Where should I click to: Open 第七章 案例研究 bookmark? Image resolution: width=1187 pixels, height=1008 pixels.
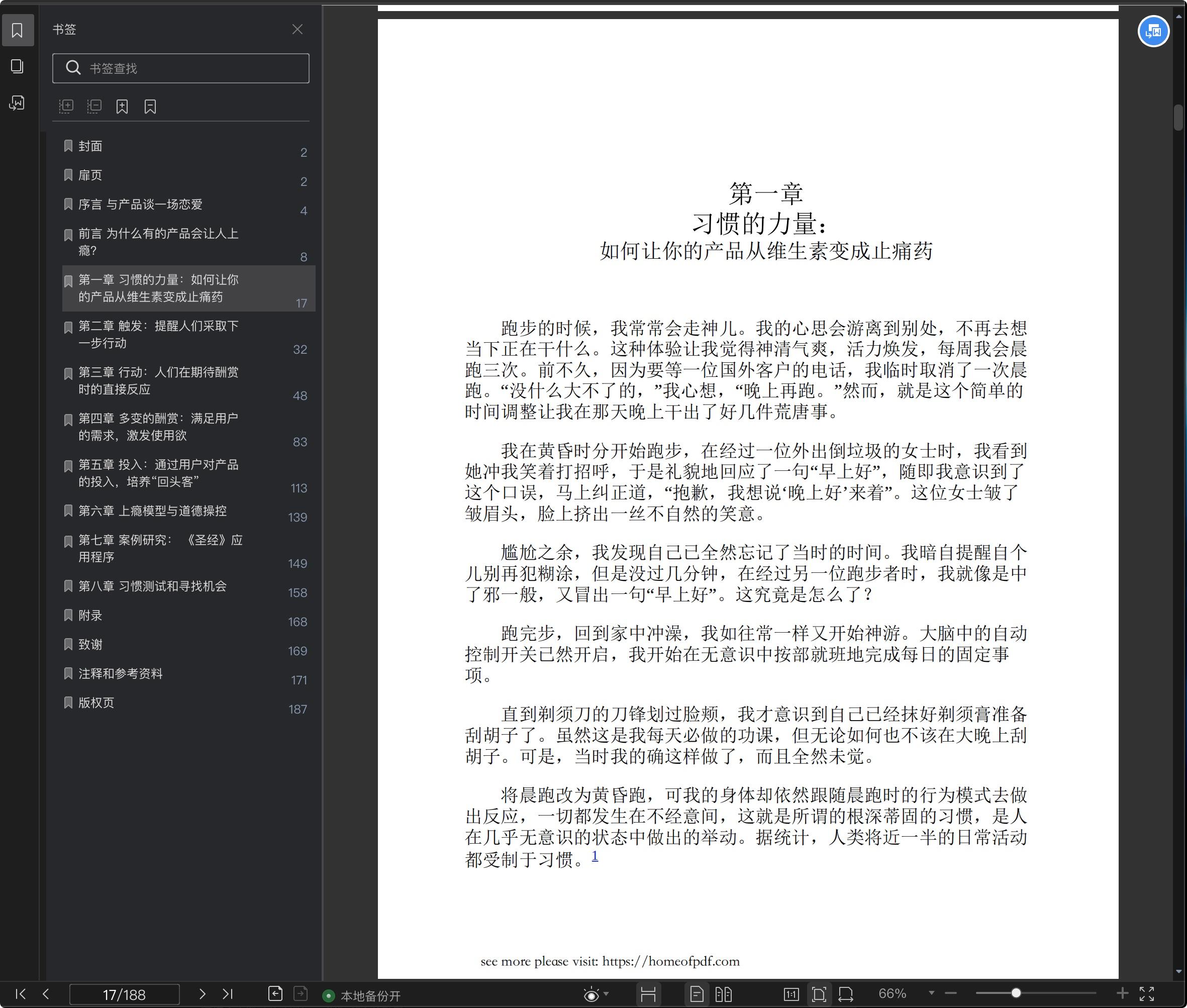[x=188, y=549]
